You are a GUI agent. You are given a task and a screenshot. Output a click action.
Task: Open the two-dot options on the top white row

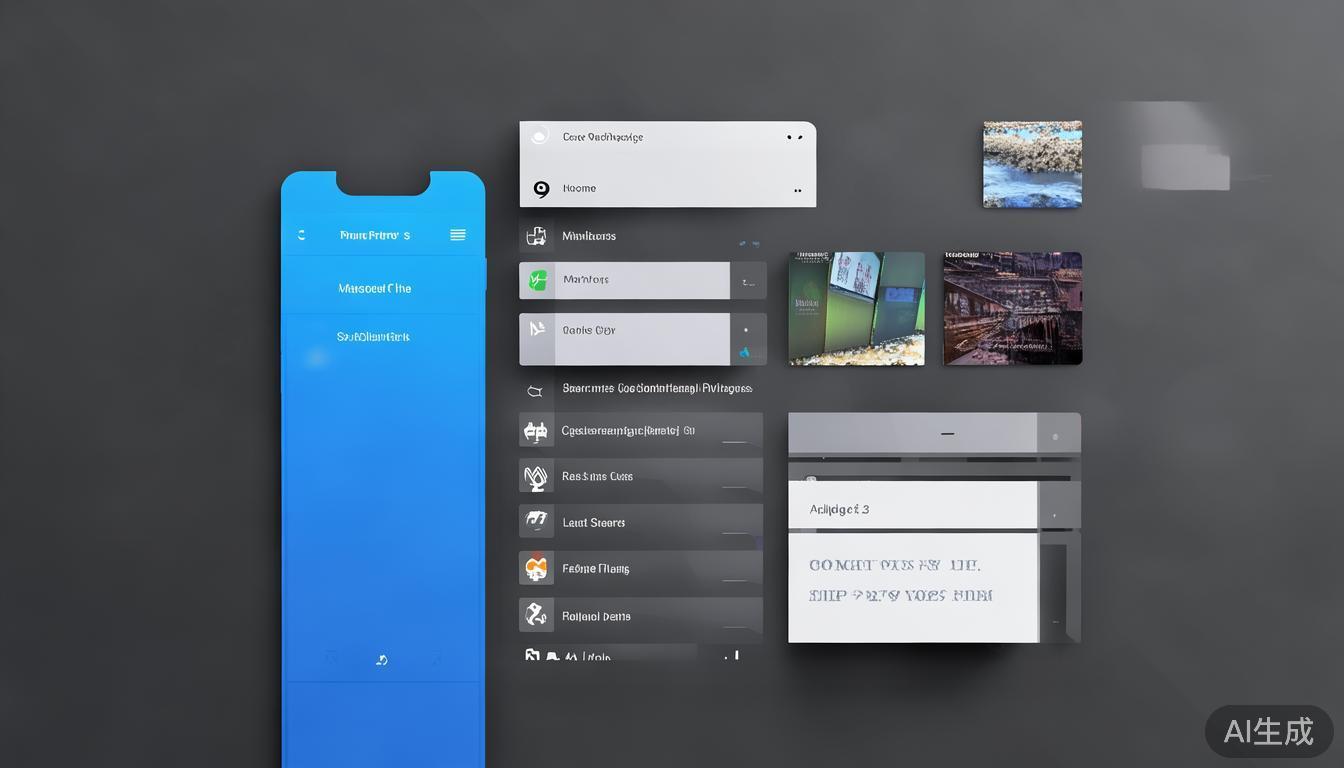tap(794, 137)
